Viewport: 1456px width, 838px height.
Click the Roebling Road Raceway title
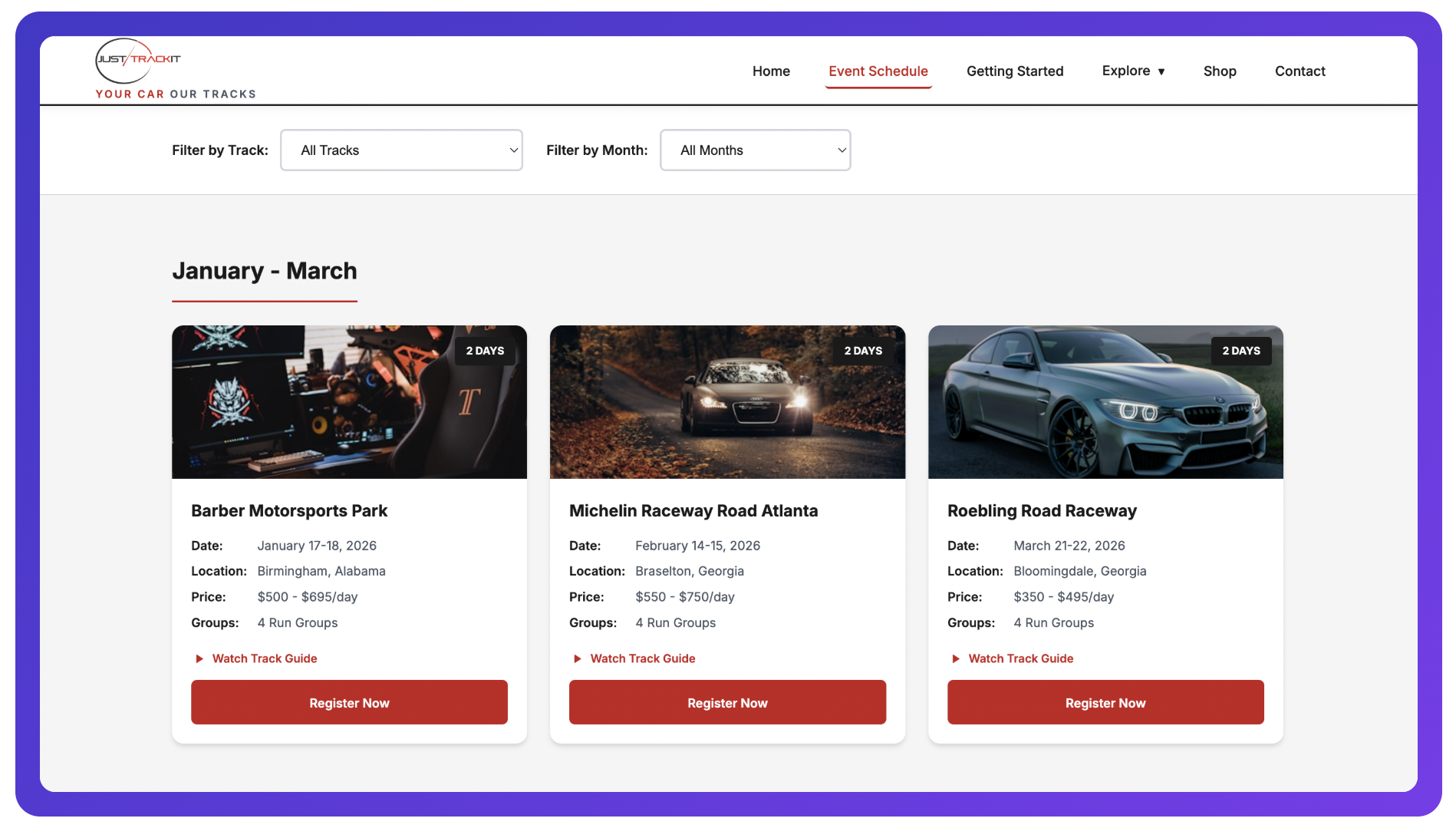click(x=1042, y=511)
